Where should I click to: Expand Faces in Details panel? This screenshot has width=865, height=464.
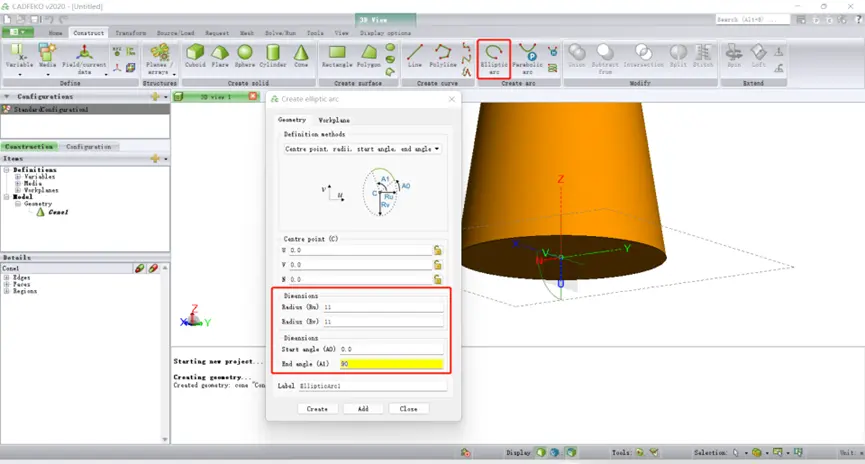pos(7,284)
